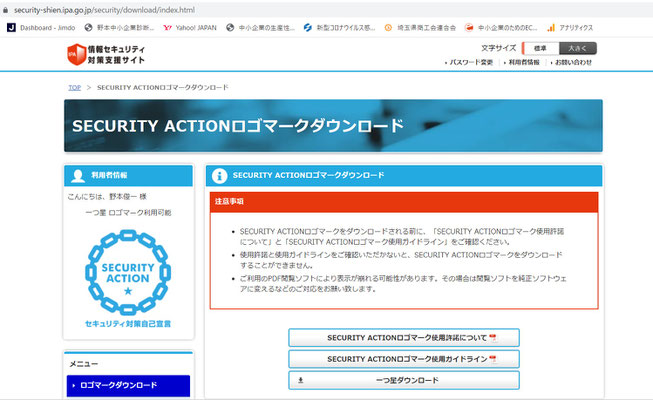The image size is (653, 400).
Task: Click PDF icon on 使用許諾について button
Action: tap(493, 338)
